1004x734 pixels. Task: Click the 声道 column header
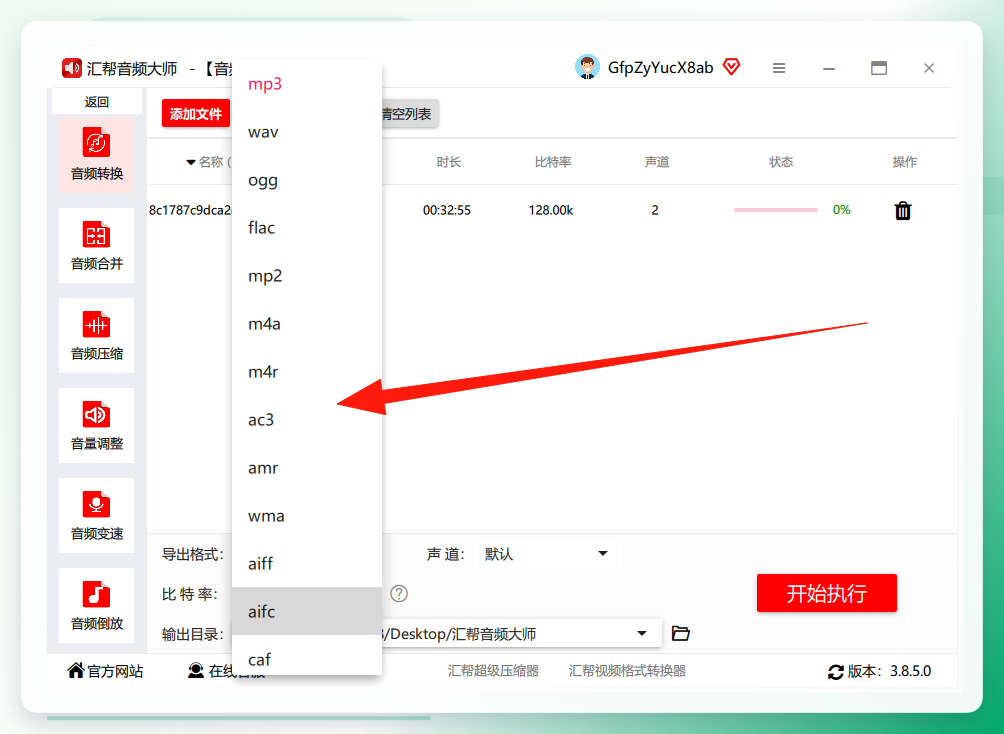click(x=656, y=162)
